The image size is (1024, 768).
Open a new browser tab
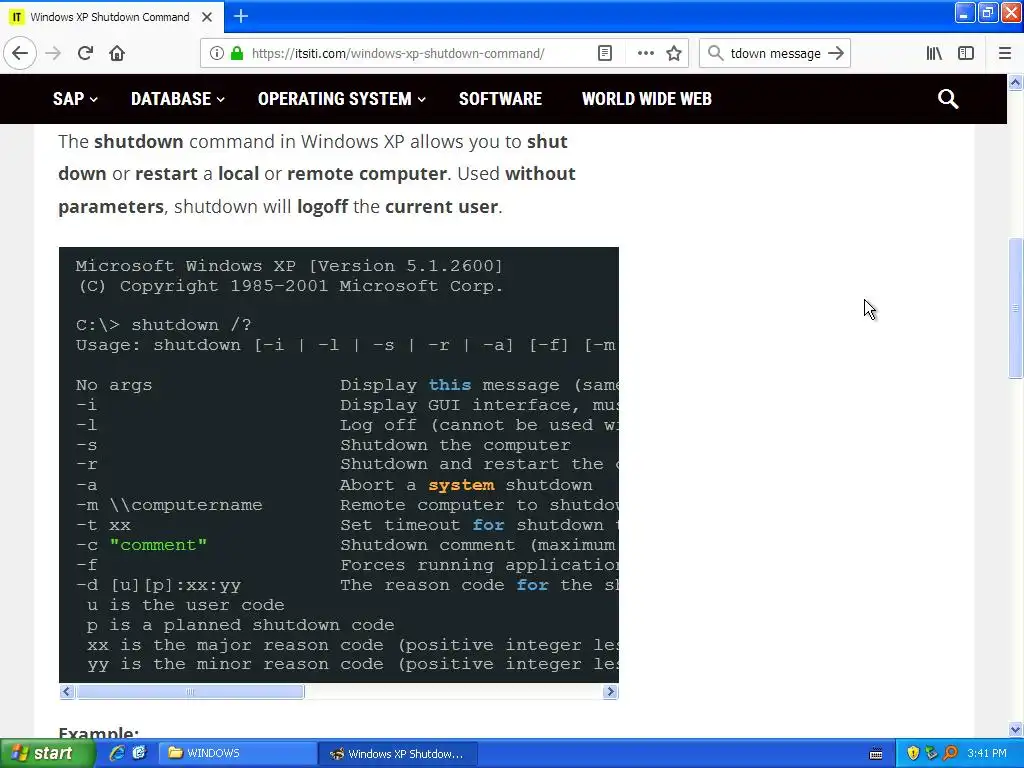click(241, 16)
